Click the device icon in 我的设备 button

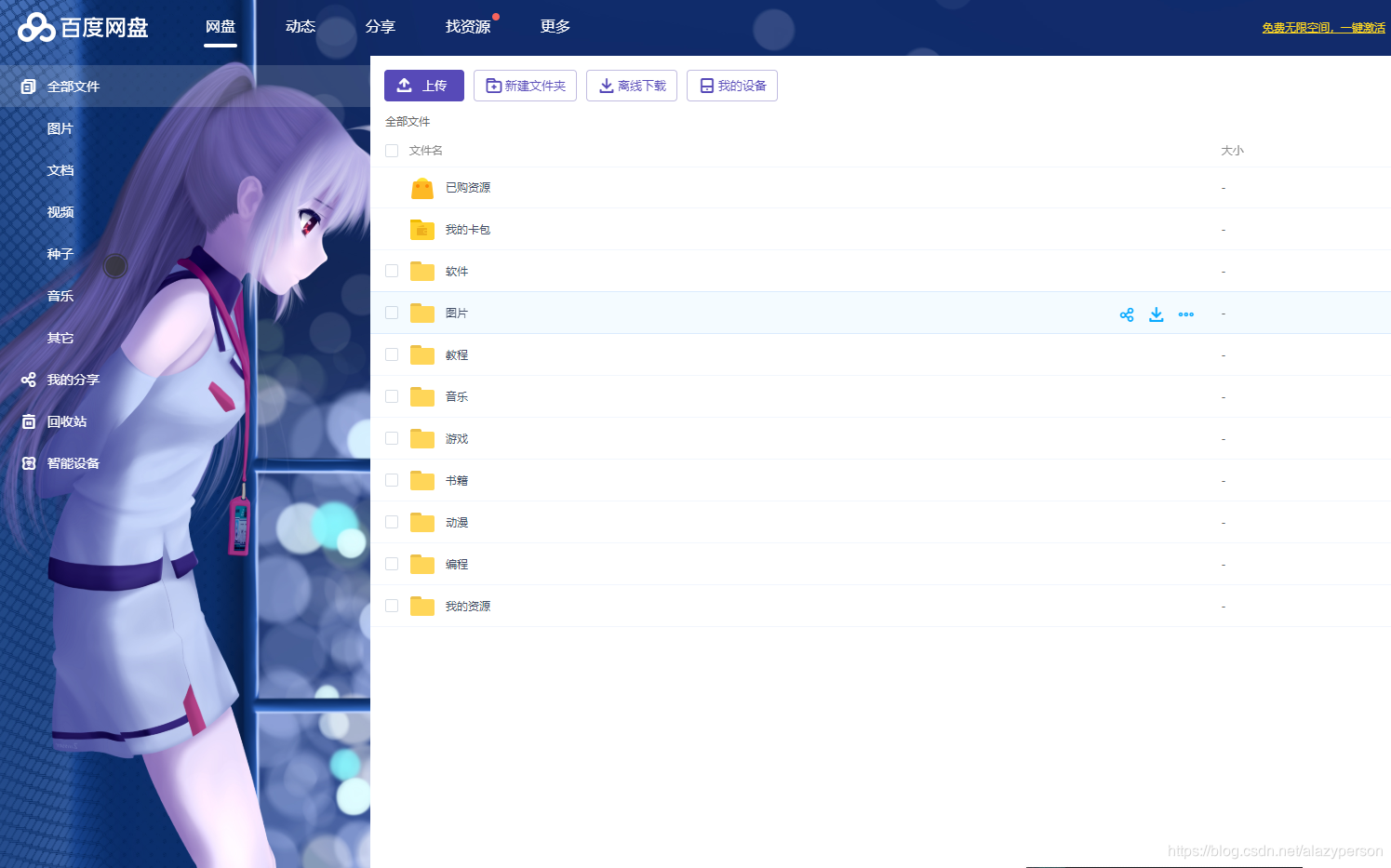tap(707, 86)
